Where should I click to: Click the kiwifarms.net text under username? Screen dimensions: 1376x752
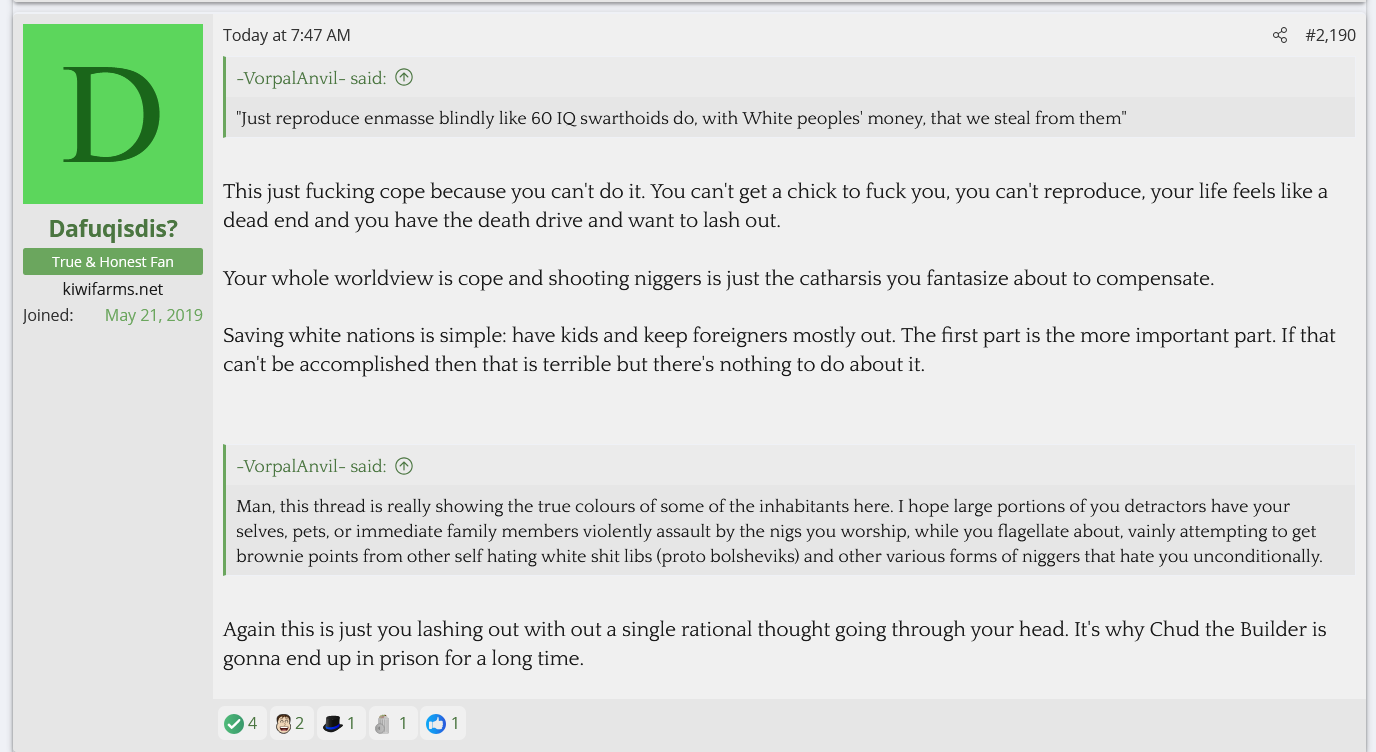pos(113,289)
